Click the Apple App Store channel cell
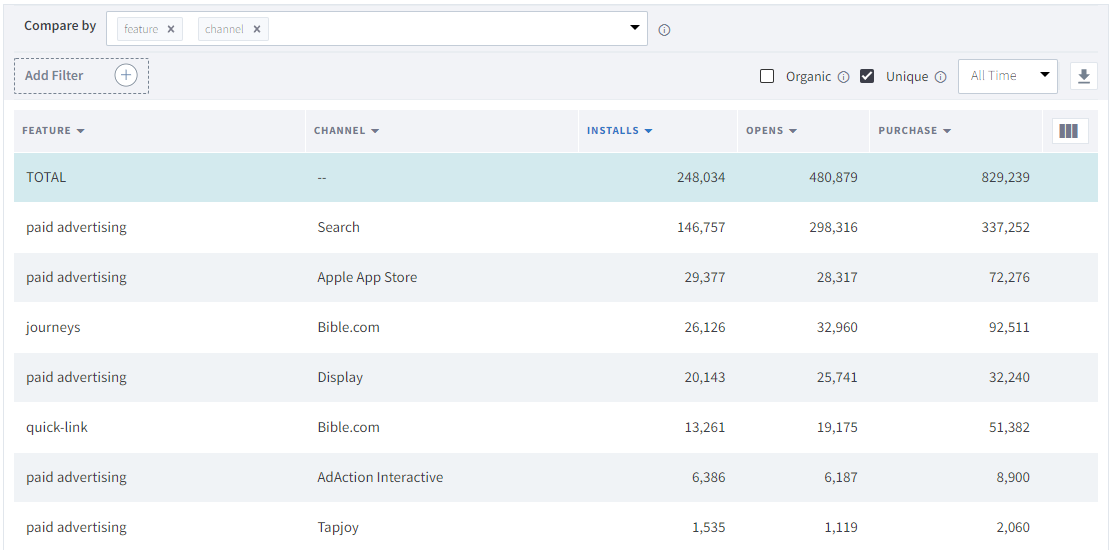 [x=367, y=277]
